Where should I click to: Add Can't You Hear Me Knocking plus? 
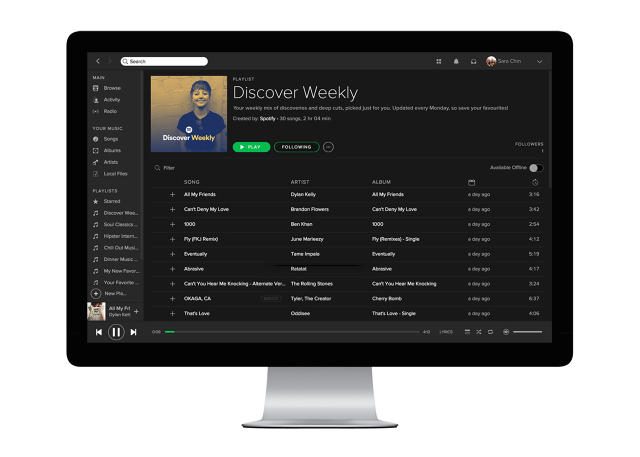pos(172,284)
